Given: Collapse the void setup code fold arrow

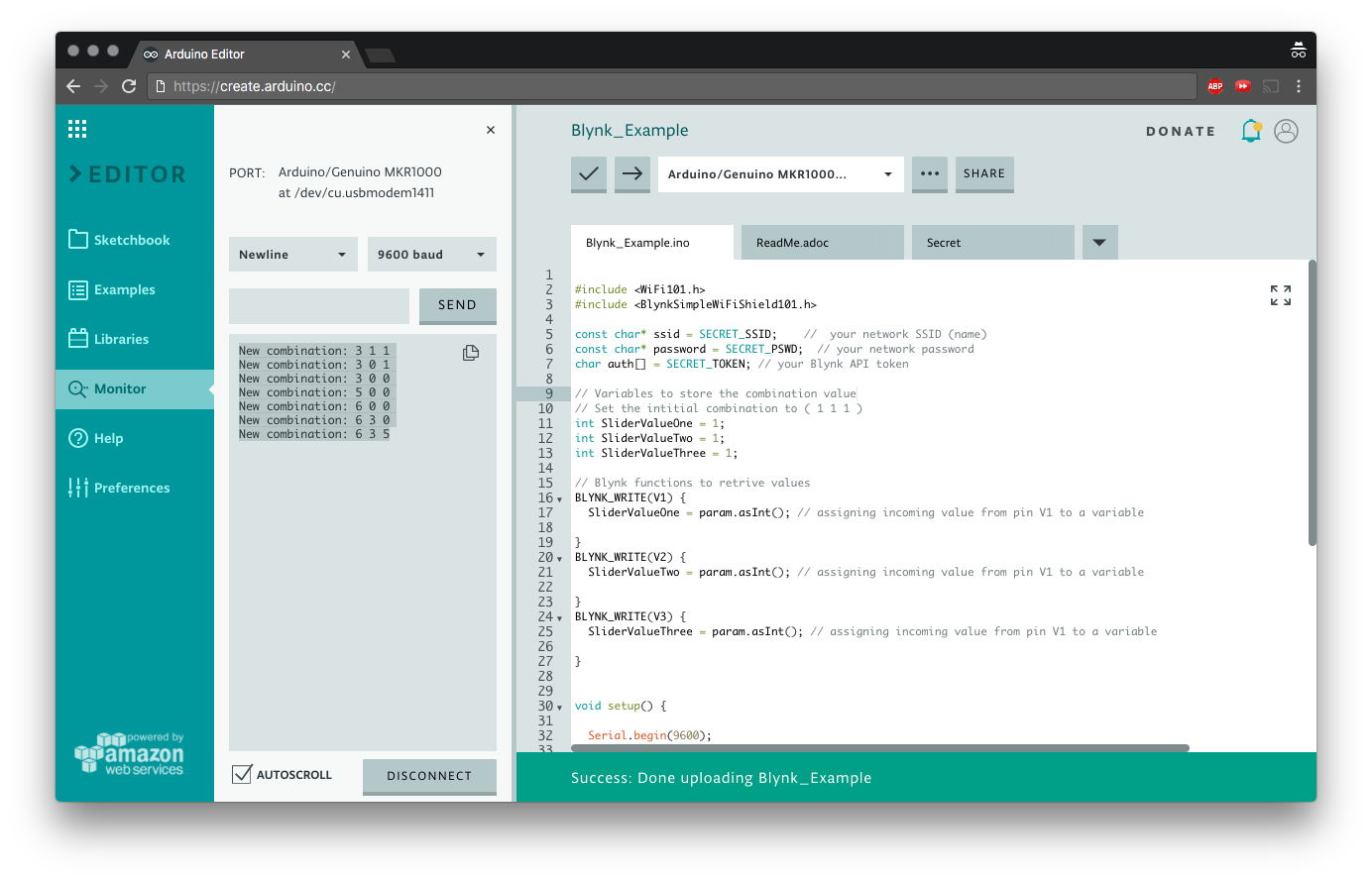Looking at the screenshot, I should pos(560,708).
